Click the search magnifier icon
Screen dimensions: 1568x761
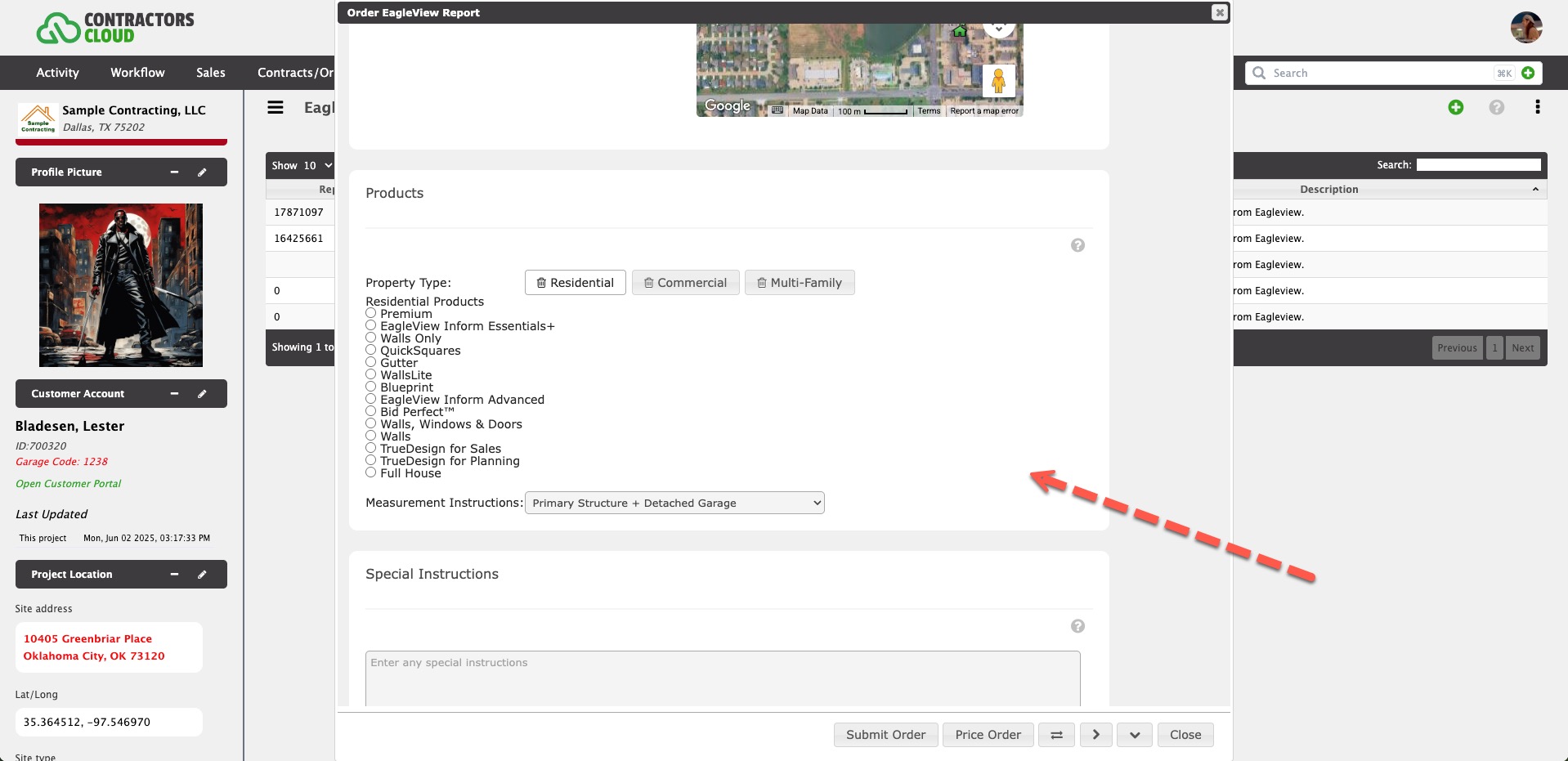1259,73
